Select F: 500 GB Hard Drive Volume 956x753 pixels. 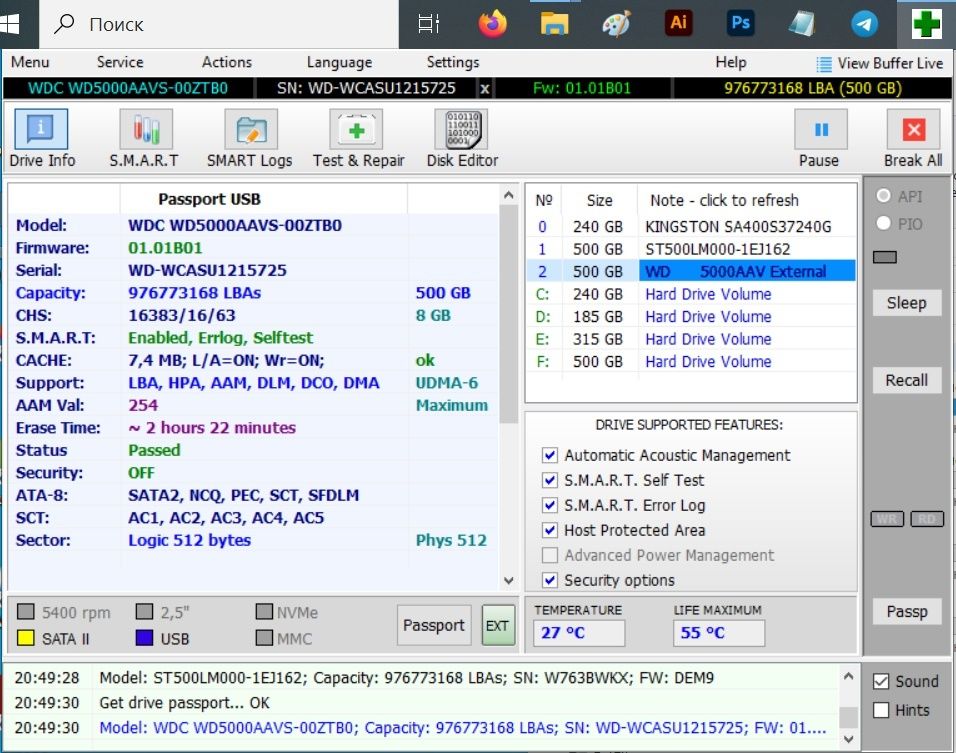pos(691,362)
